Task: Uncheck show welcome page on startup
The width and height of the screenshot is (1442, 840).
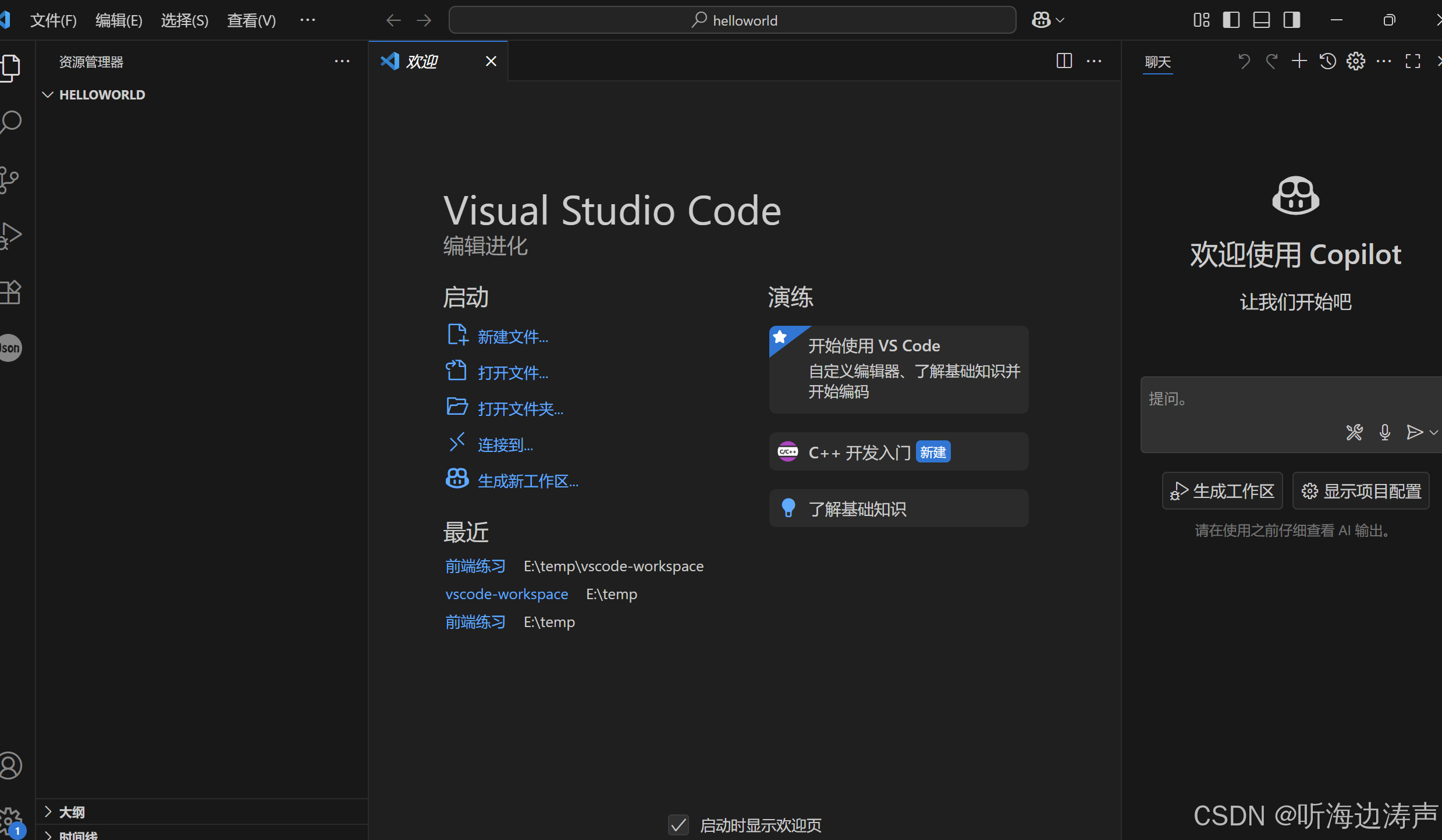Action: click(x=678, y=824)
